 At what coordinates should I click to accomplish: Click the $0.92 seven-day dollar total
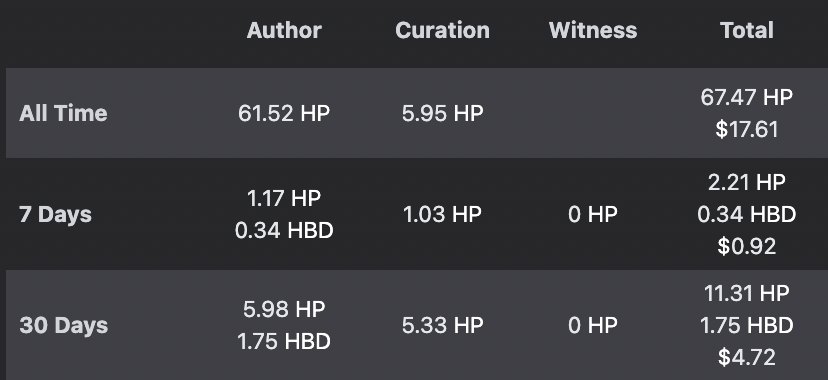point(747,246)
